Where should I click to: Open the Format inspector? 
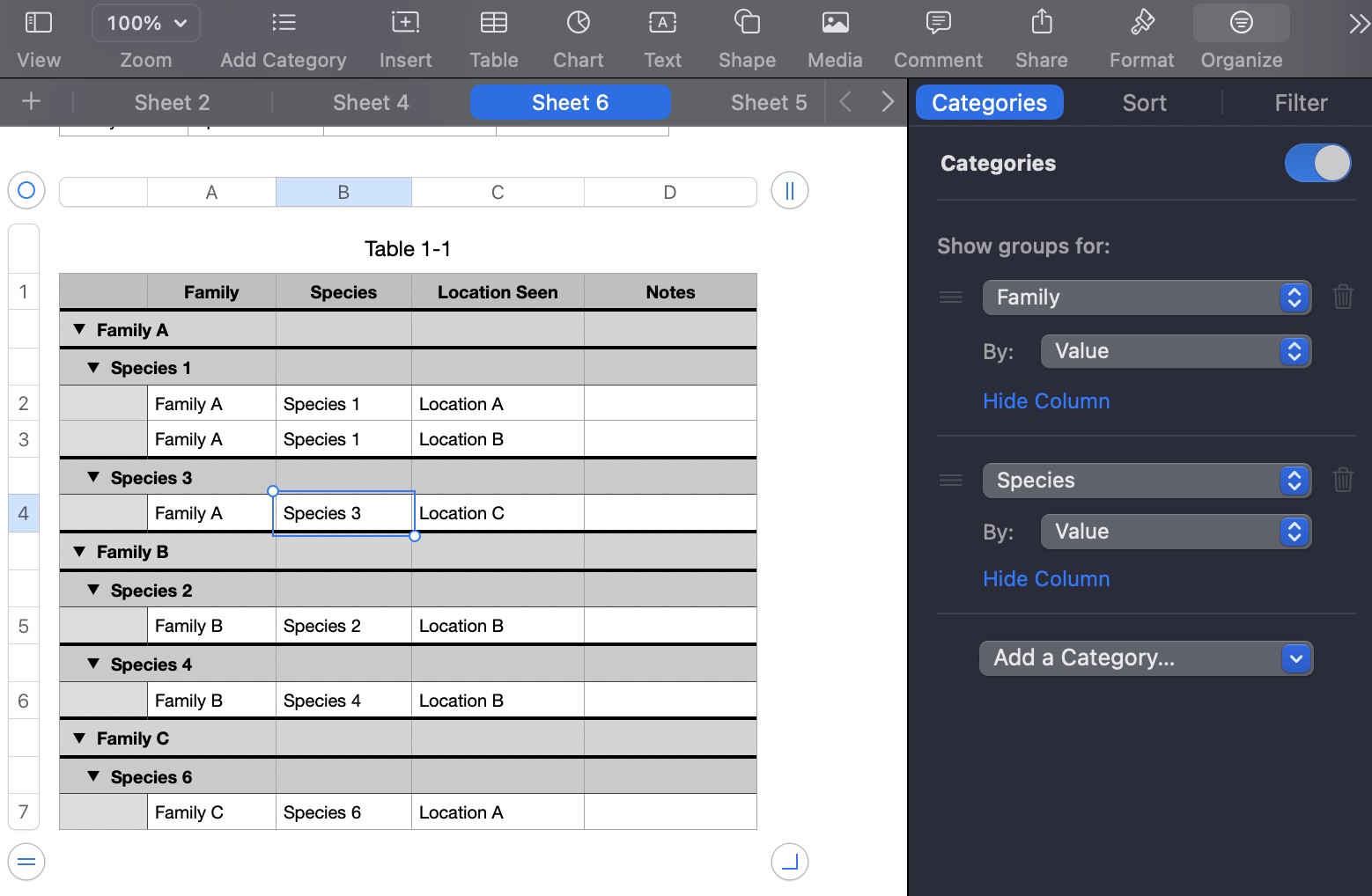[x=1141, y=38]
